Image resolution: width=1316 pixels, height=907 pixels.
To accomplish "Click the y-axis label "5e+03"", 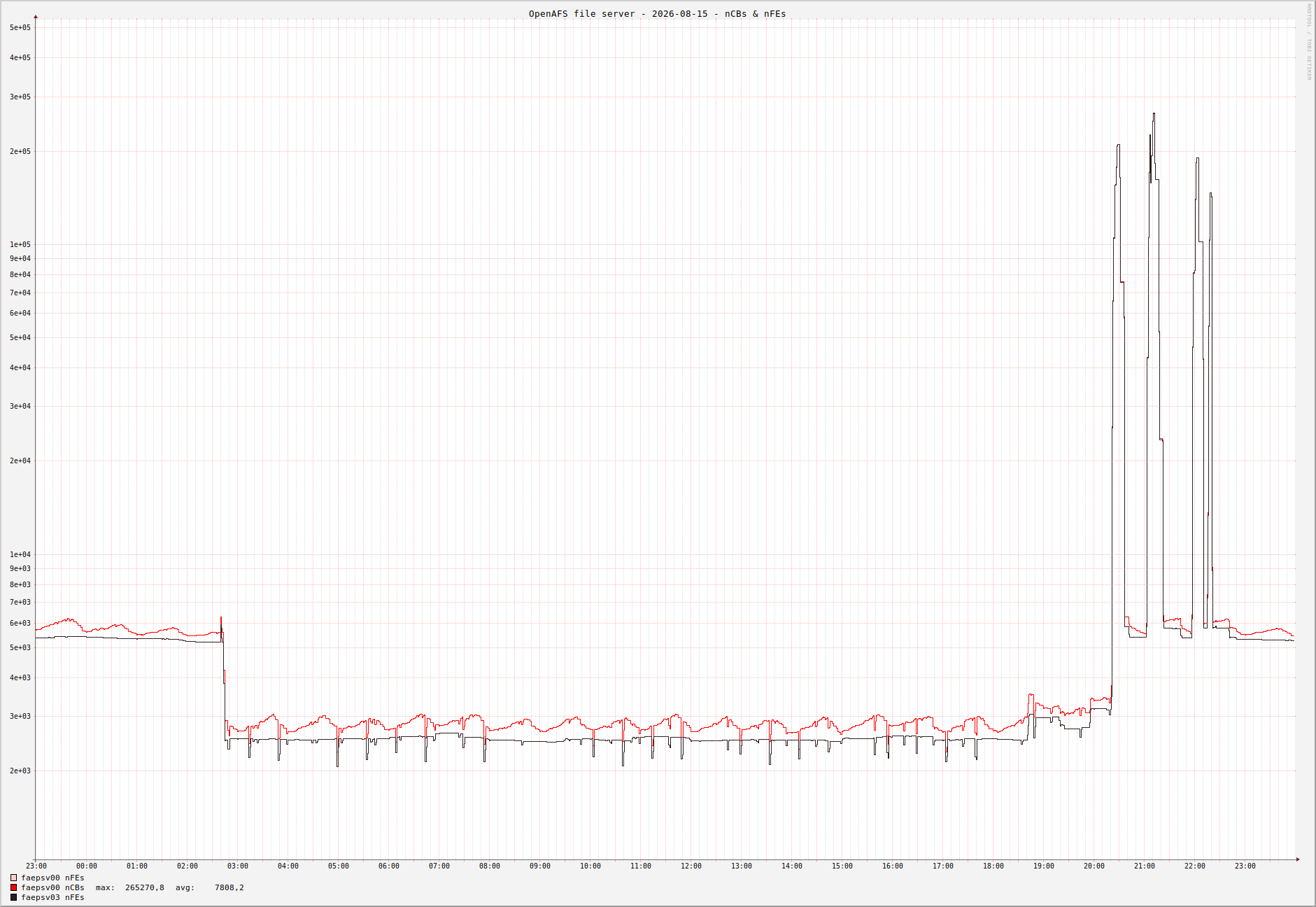I will pos(20,647).
